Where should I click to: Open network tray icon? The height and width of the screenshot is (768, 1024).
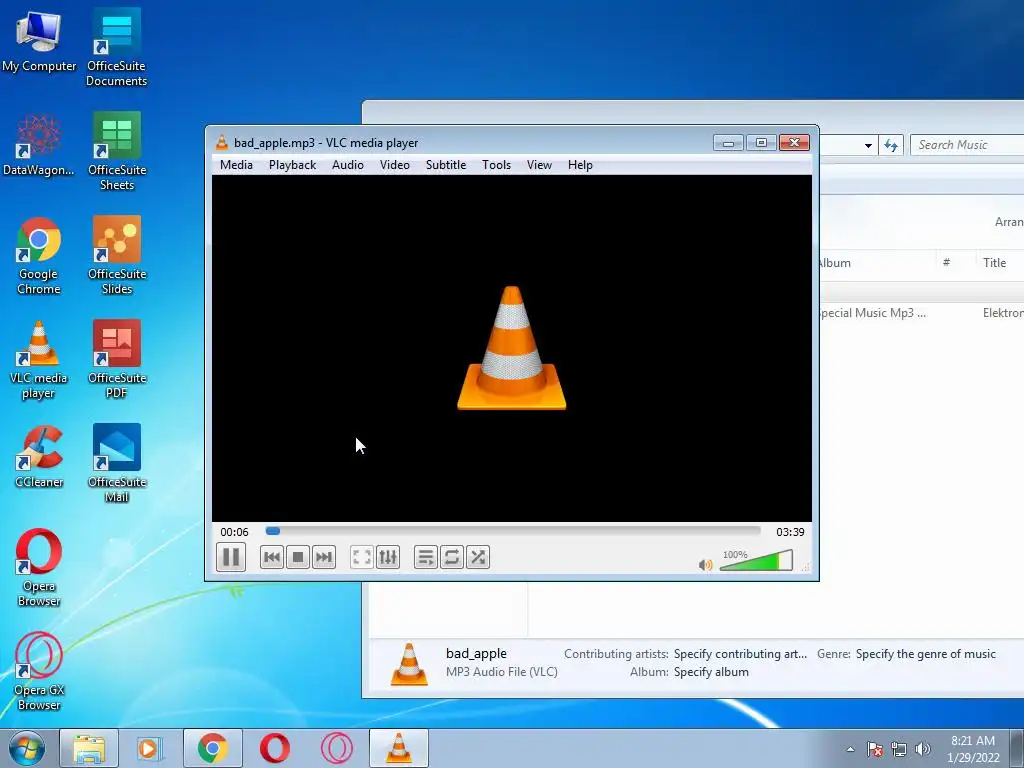(x=899, y=749)
